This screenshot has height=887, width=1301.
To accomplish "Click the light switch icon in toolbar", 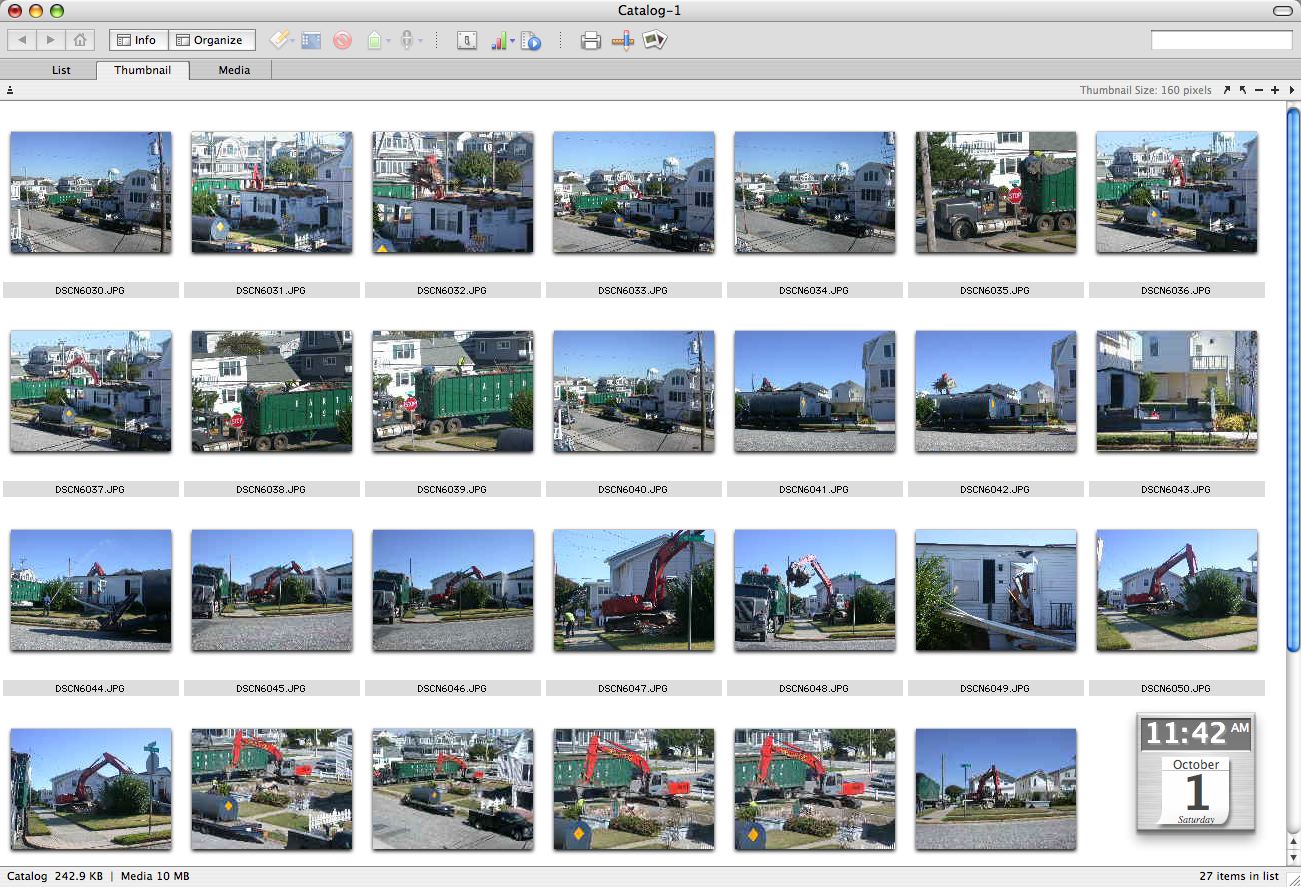I will pos(467,41).
